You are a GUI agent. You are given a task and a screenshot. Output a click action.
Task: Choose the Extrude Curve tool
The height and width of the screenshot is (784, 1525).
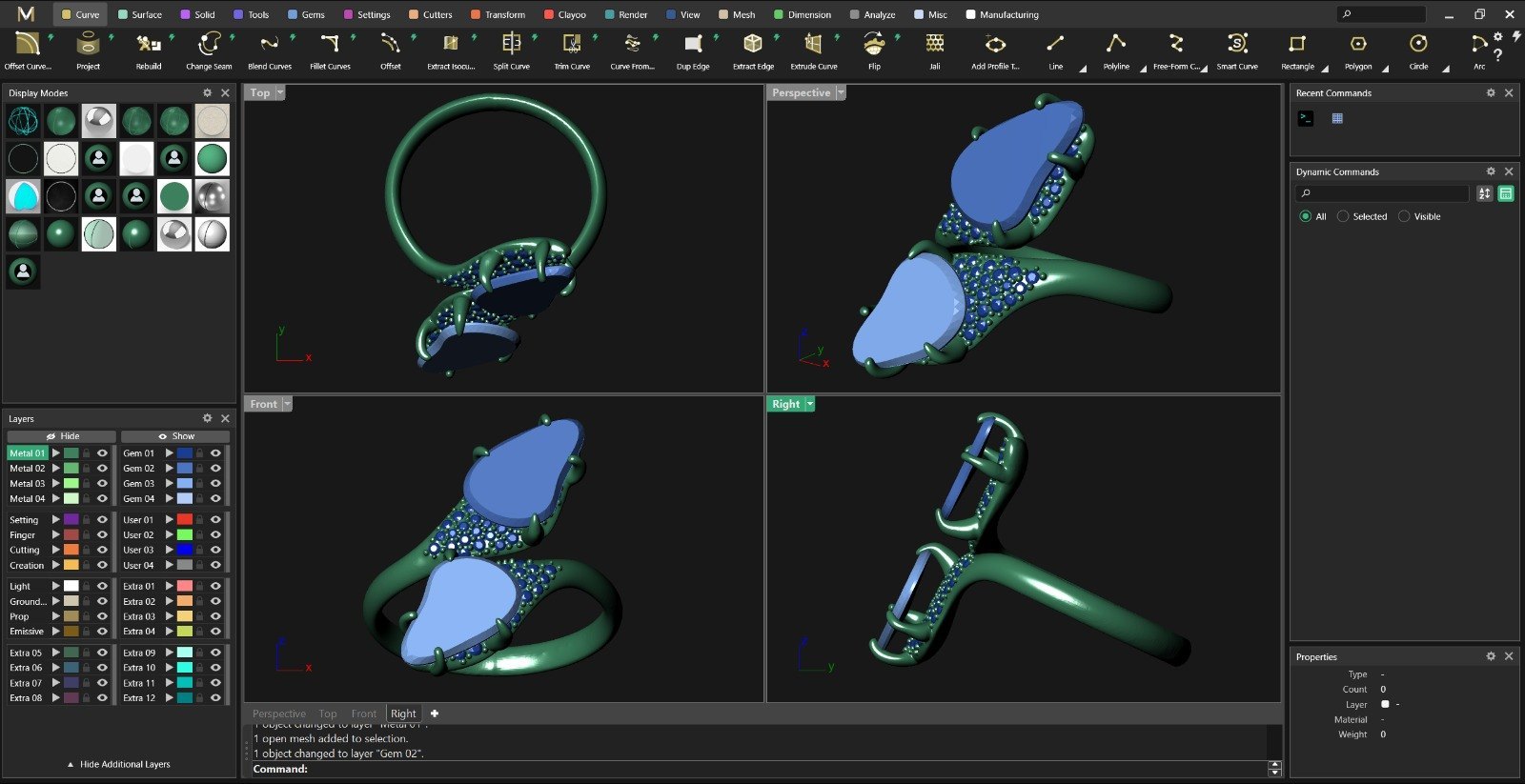(x=813, y=50)
